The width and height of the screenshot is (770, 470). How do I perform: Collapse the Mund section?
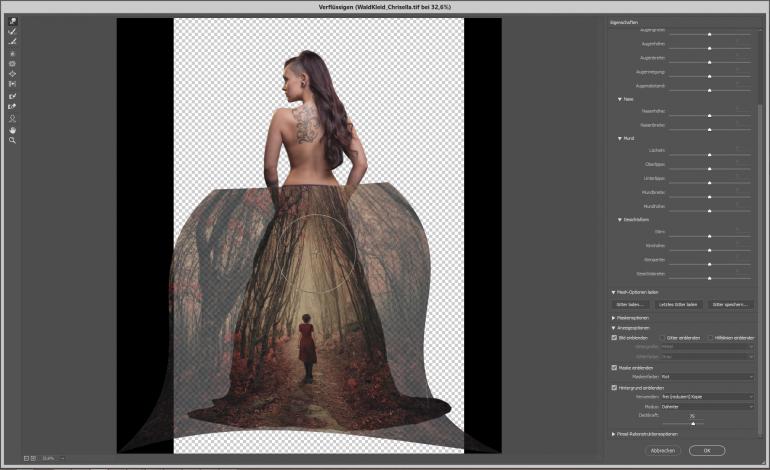[x=620, y=138]
